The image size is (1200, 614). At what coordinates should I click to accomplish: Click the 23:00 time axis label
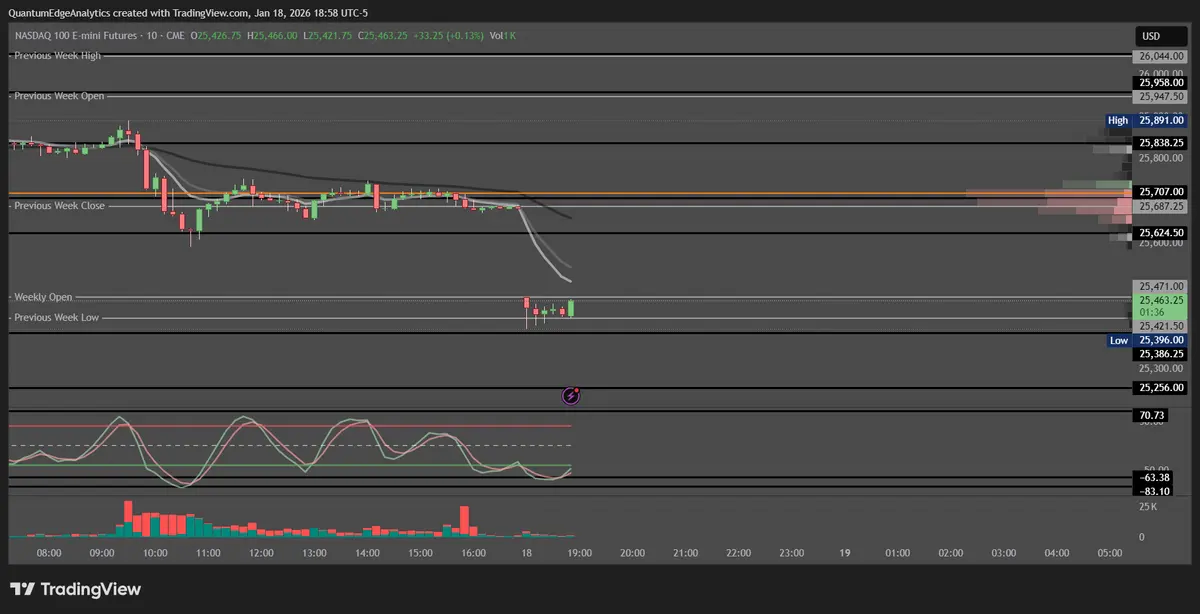click(791, 552)
